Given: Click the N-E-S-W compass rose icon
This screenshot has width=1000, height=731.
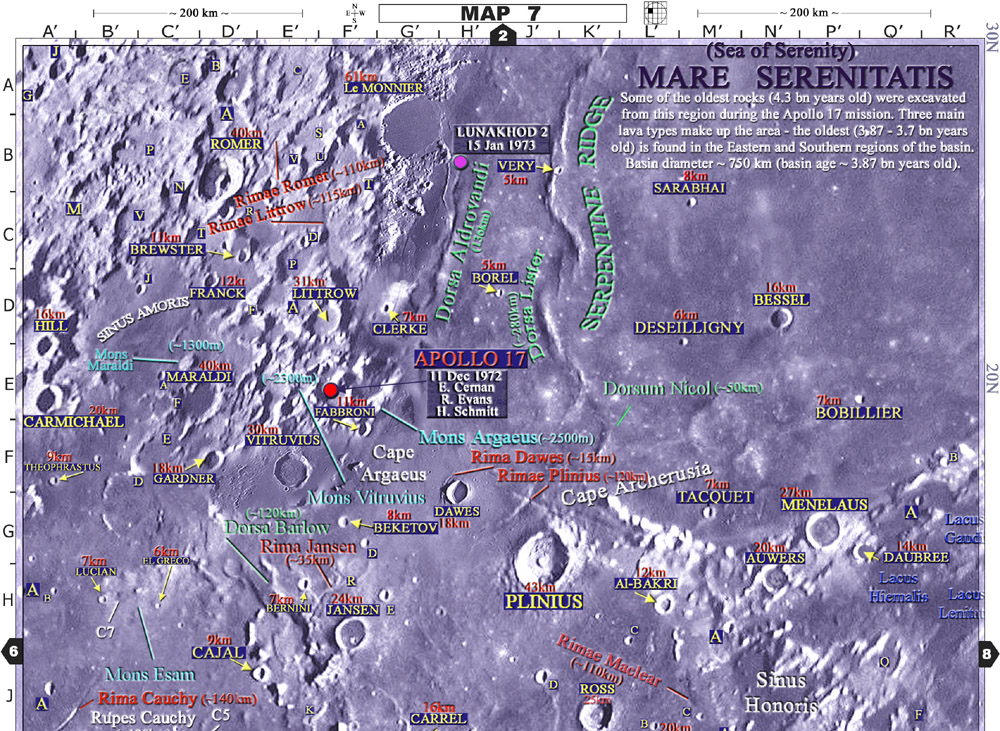Looking at the screenshot, I should pos(354,13).
